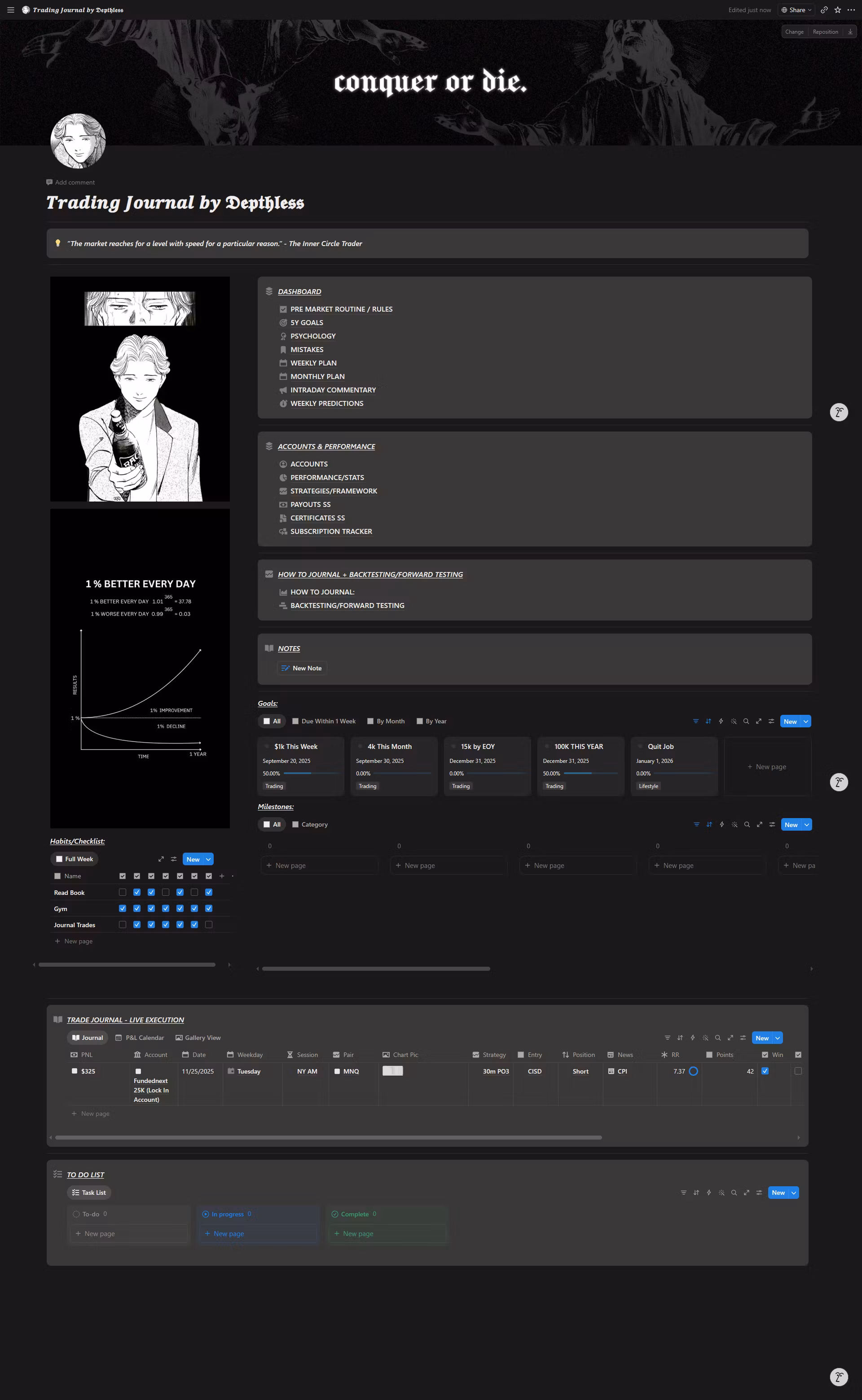This screenshot has width=862, height=1400.
Task: Click the Milestones filter icon
Action: (x=696, y=824)
